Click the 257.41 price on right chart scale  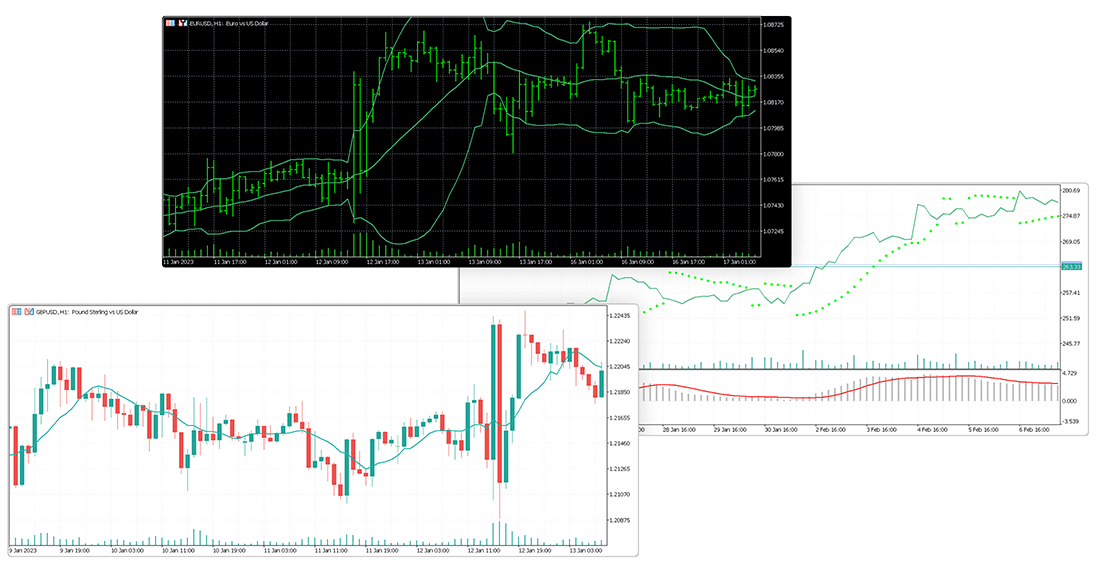tap(1071, 293)
